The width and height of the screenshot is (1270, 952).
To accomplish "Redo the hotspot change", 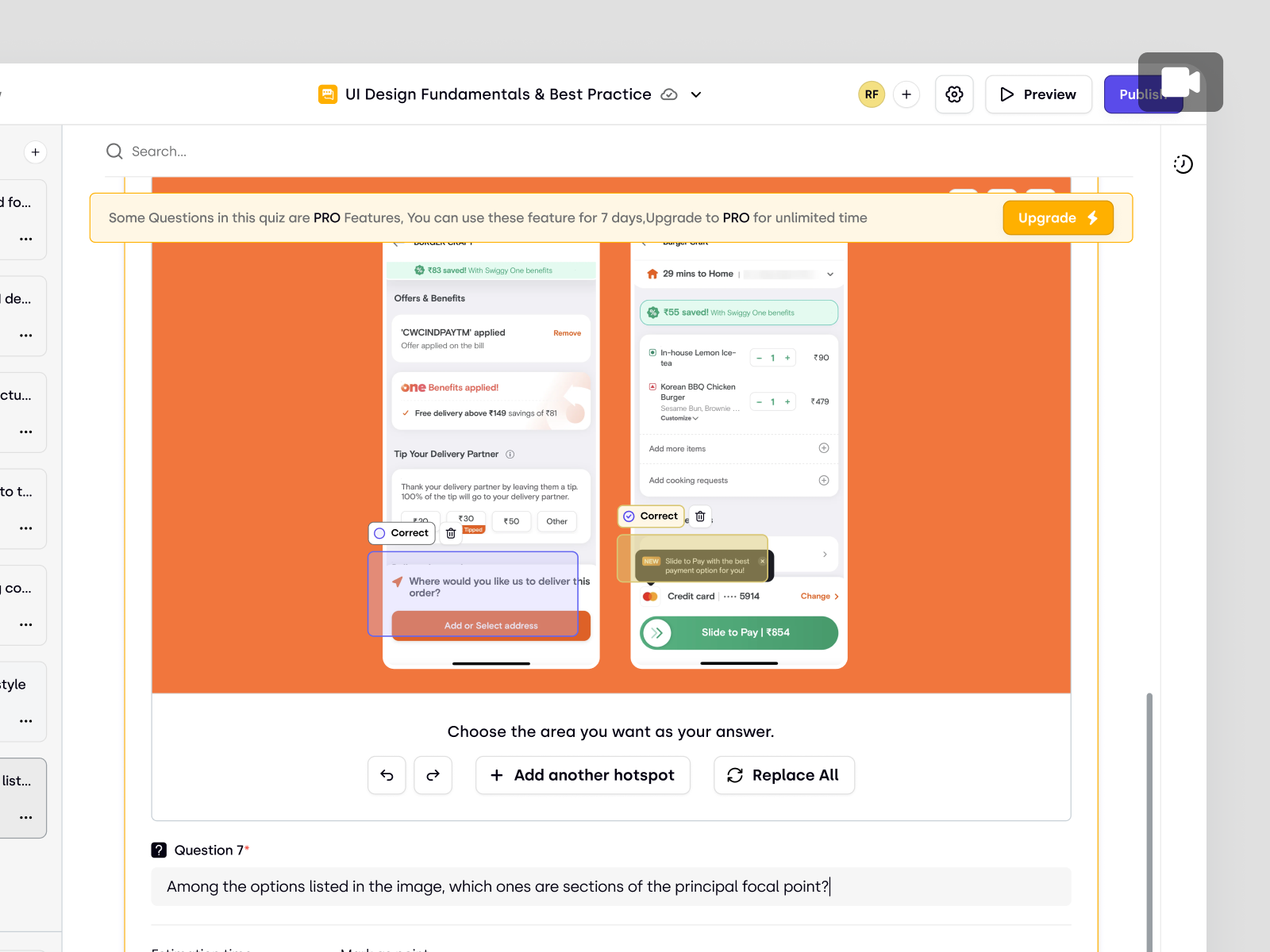I will [433, 775].
